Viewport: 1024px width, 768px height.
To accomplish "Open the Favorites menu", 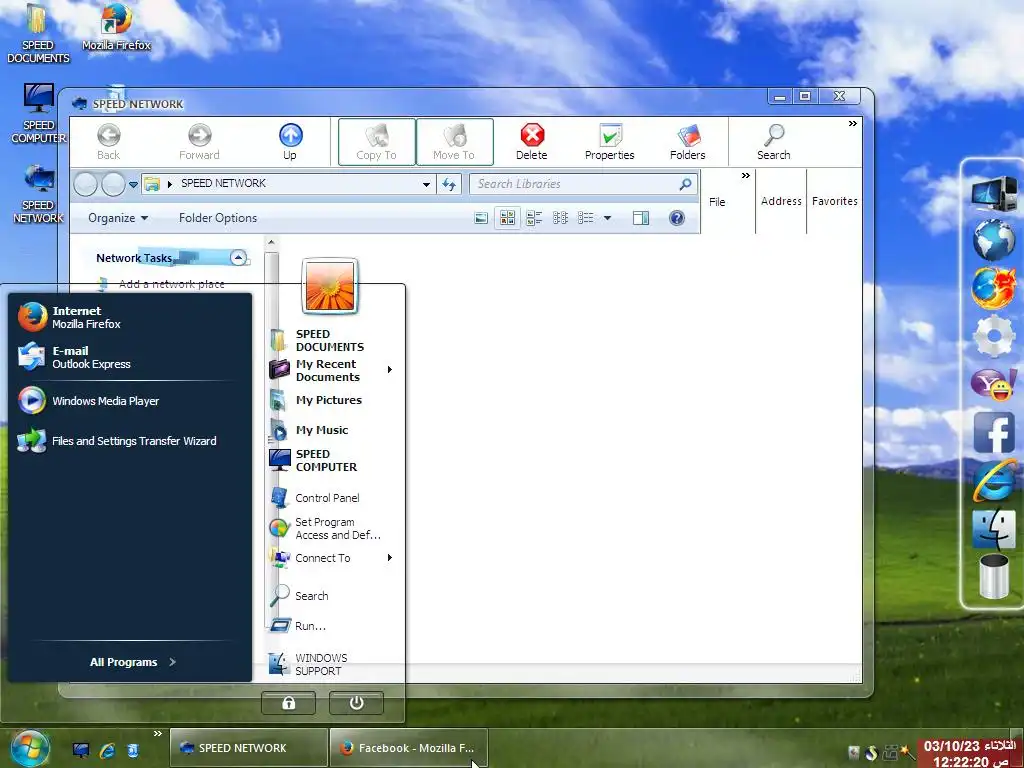I will tap(835, 201).
